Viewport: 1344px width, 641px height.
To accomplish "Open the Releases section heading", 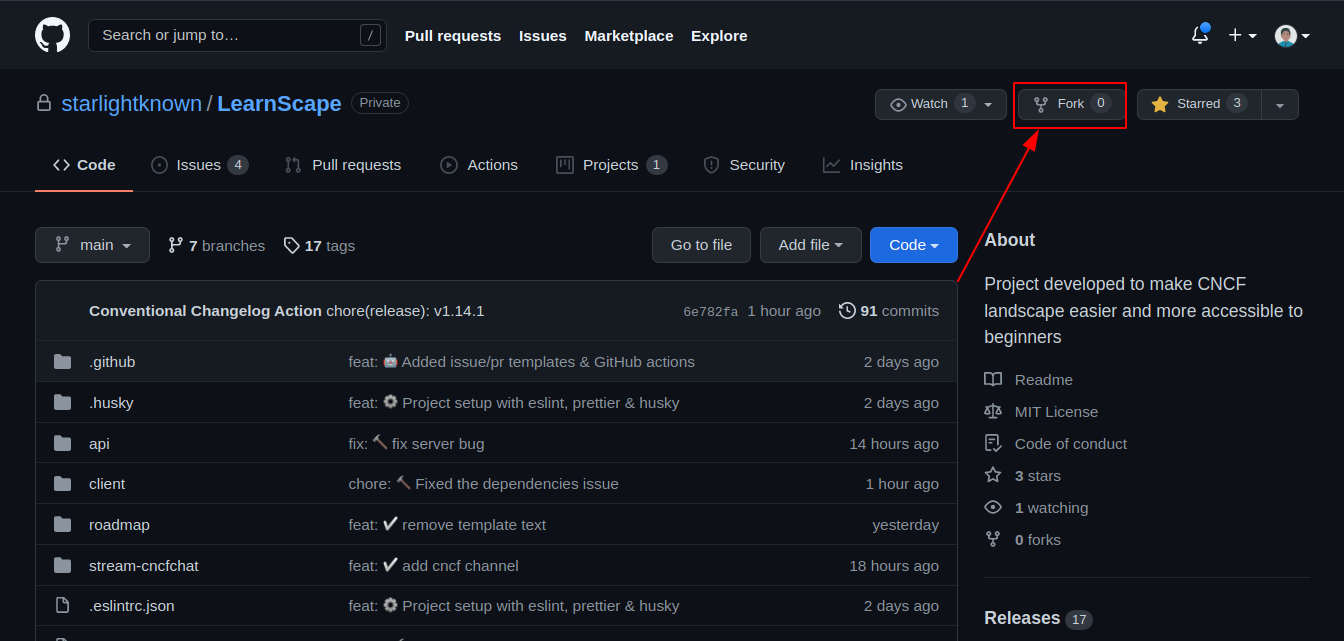I will coord(1022,618).
